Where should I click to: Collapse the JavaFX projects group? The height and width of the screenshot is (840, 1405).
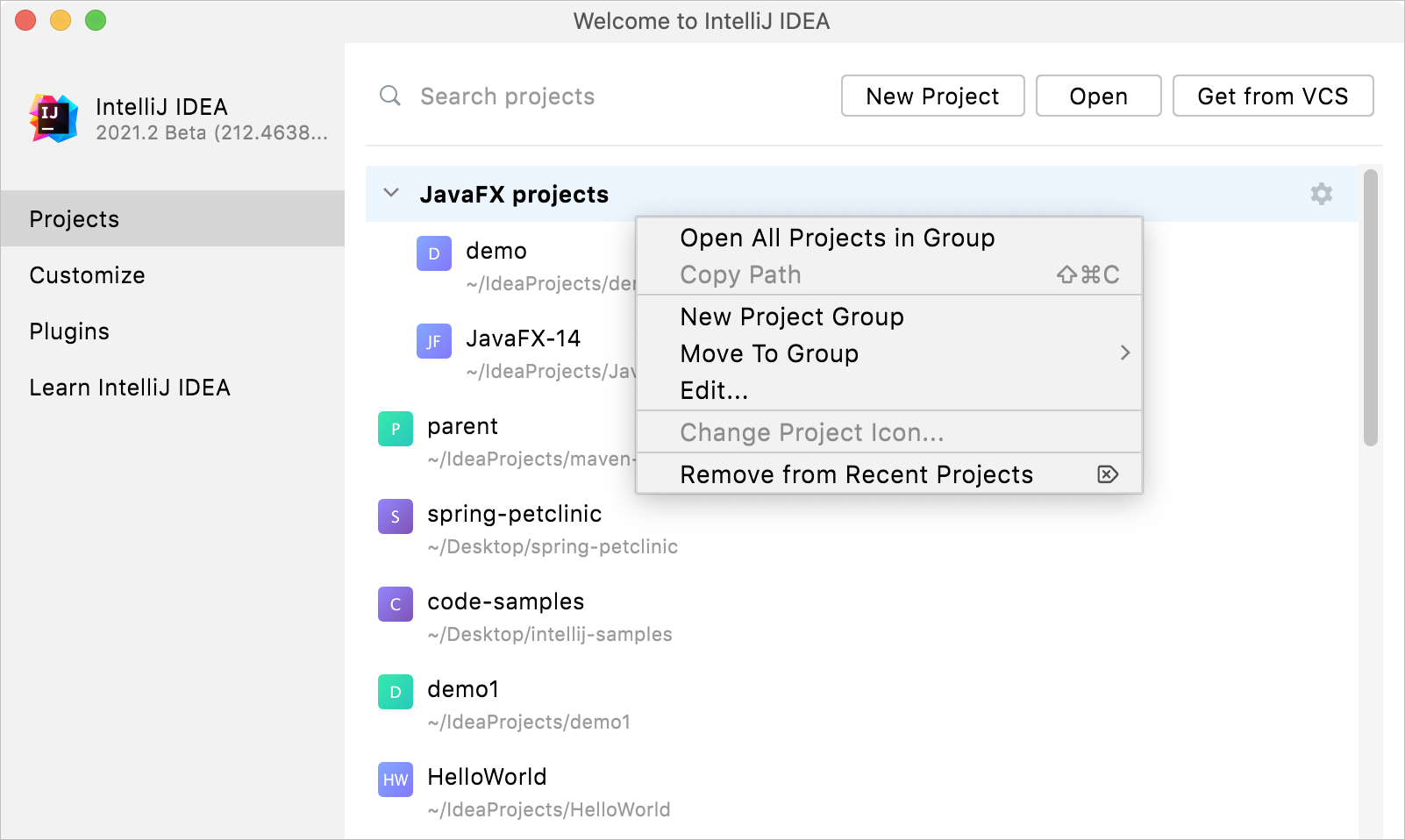point(390,194)
